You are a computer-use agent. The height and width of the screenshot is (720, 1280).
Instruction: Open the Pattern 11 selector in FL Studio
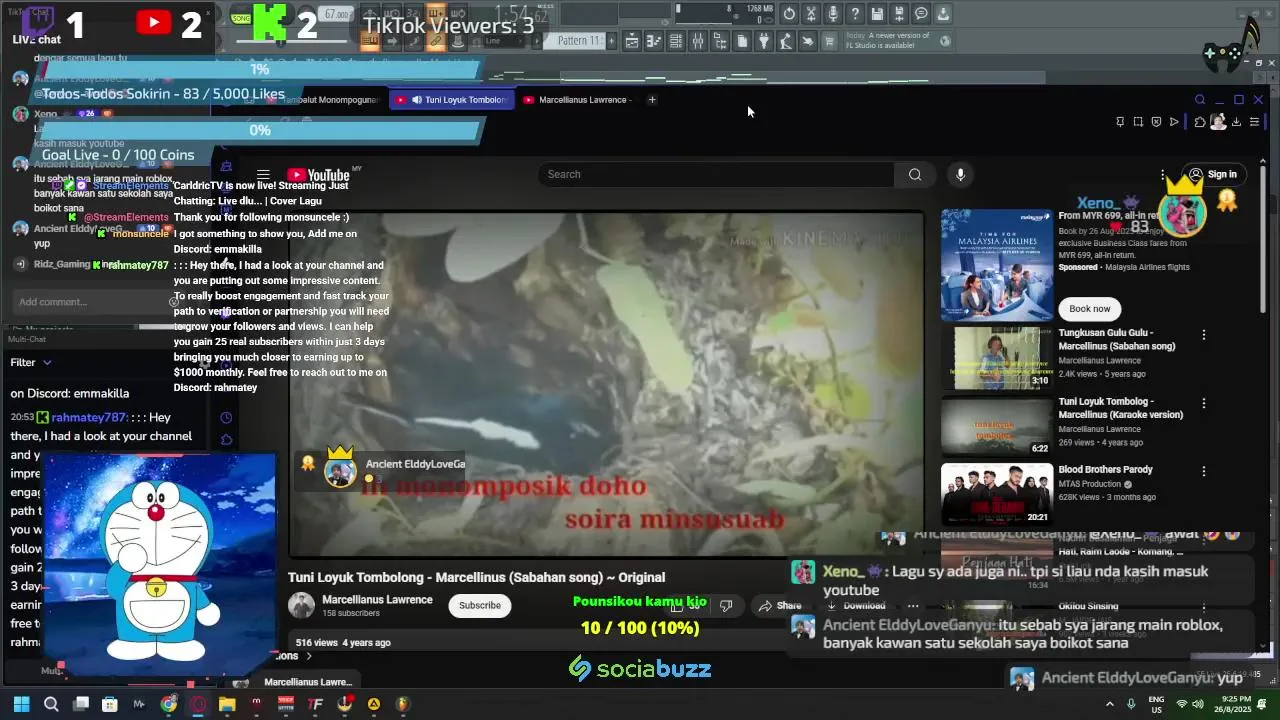click(579, 41)
